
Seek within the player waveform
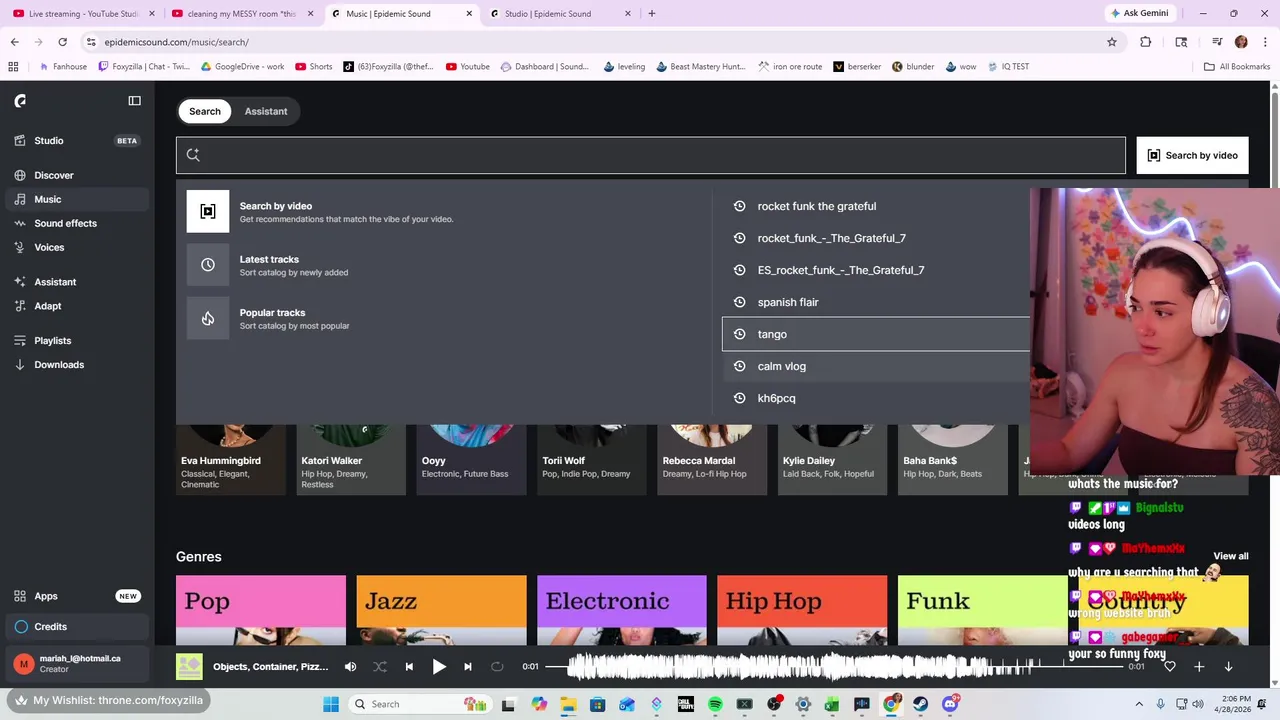(832, 667)
